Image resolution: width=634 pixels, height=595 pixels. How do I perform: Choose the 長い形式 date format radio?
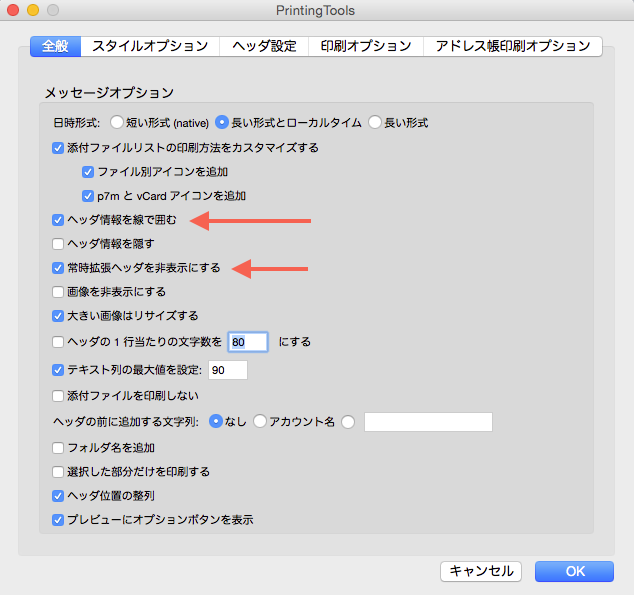click(x=375, y=122)
